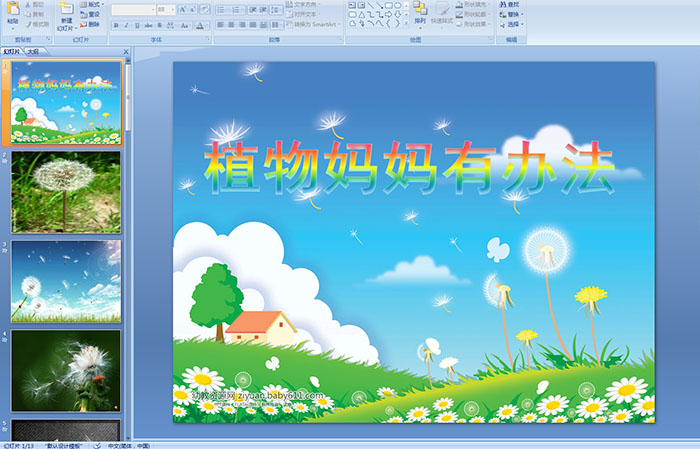Switch to the Slides (幻灯片) tab
The height and width of the screenshot is (449, 700).
11,51
